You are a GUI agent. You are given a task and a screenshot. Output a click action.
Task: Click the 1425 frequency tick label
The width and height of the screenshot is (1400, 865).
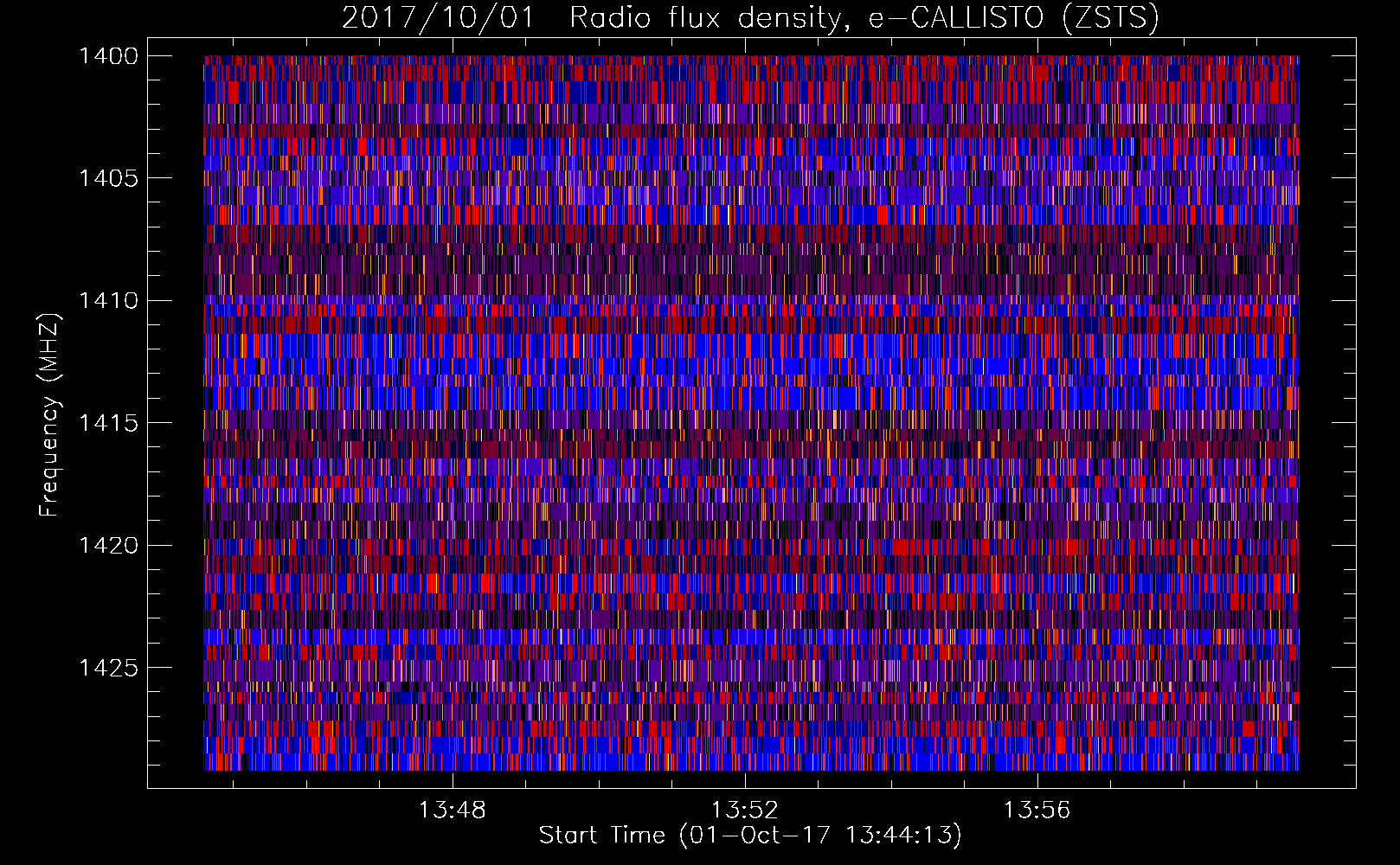108,668
